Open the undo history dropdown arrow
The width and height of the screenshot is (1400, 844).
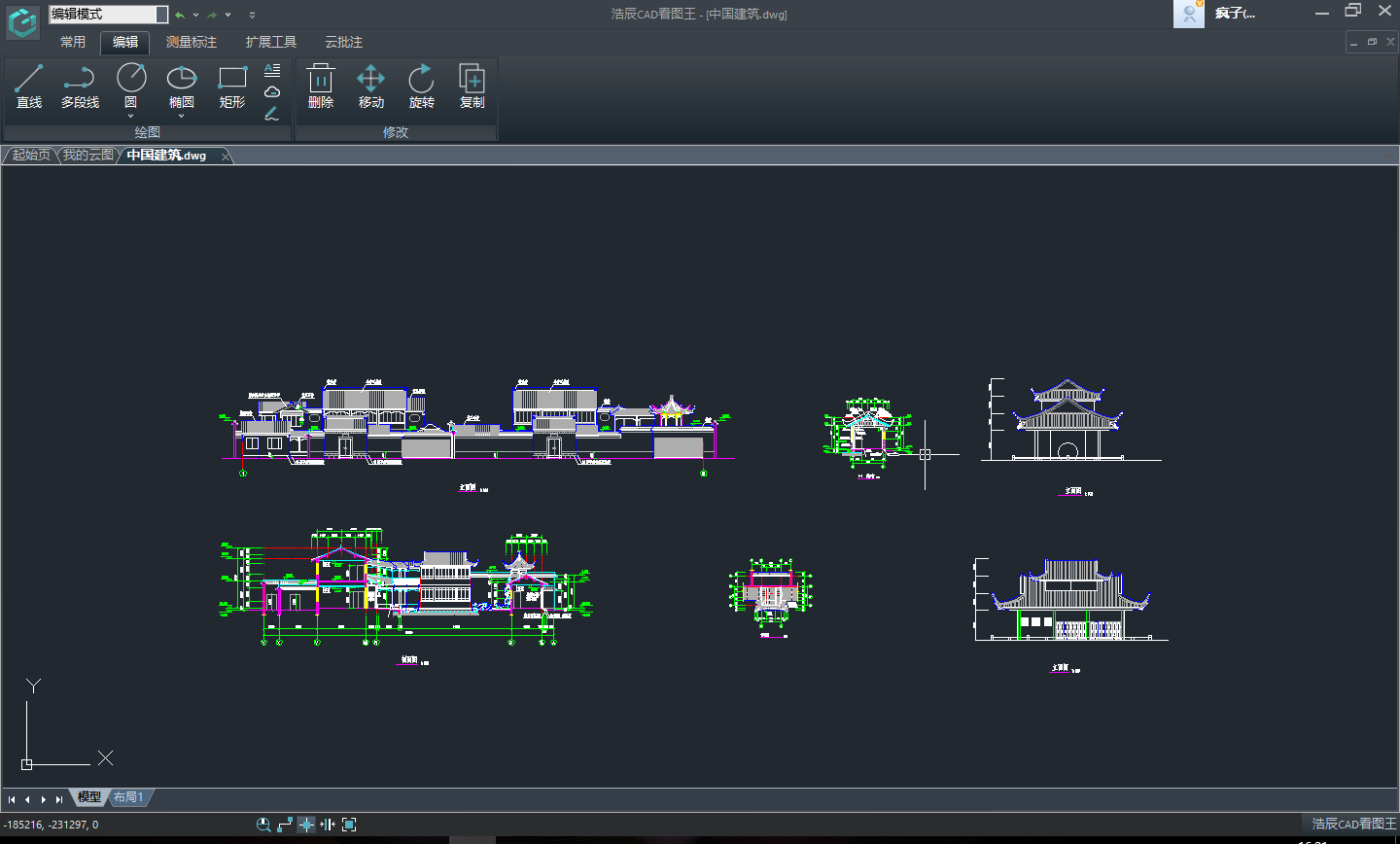tap(195, 15)
